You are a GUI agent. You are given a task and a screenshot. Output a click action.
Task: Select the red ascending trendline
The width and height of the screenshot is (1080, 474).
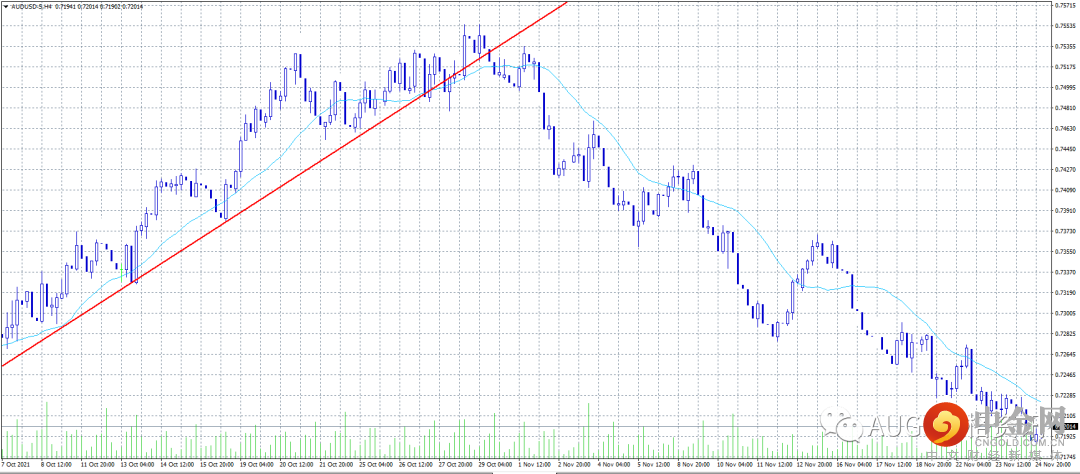(284, 185)
